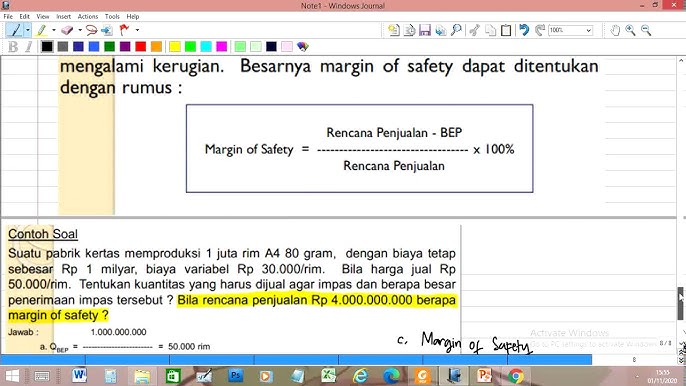Click the Insert/Remove Space tool
686x386 pixels.
click(107, 30)
